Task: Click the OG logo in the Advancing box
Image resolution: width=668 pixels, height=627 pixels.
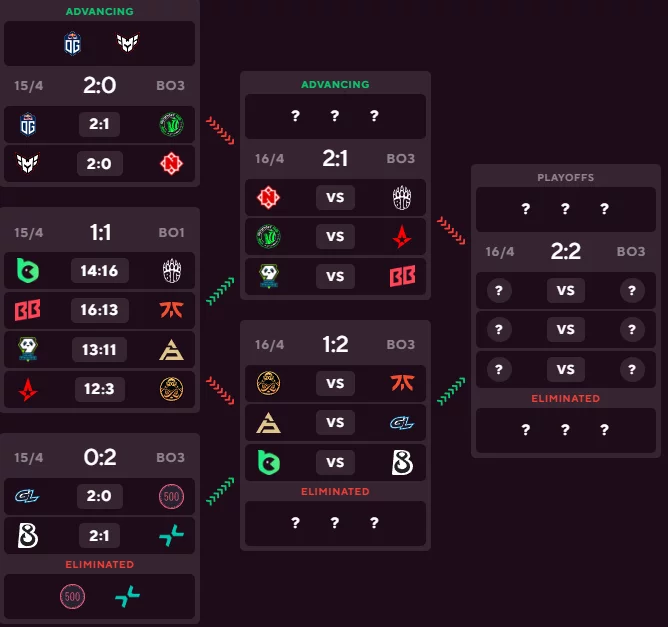Action: pyautogui.click(x=72, y=43)
